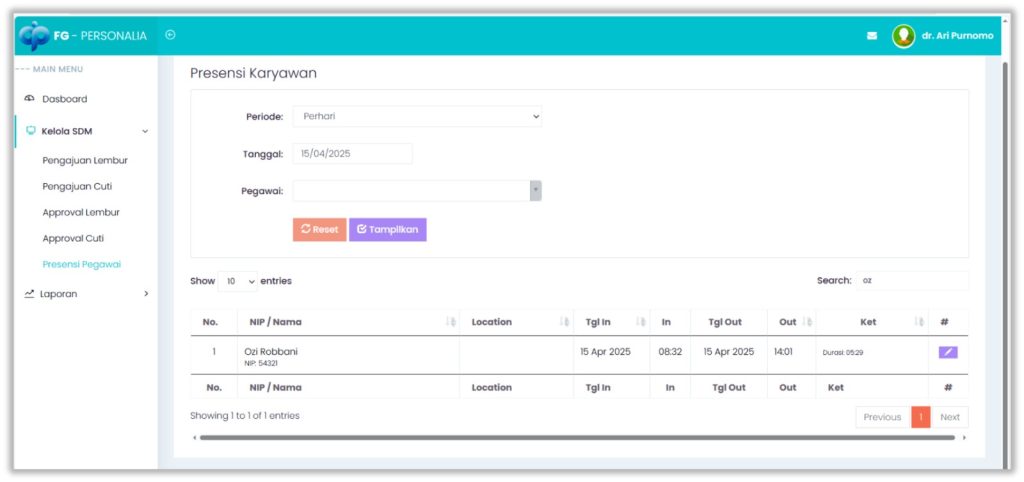Click the sidebar collapse circle icon

[170, 35]
